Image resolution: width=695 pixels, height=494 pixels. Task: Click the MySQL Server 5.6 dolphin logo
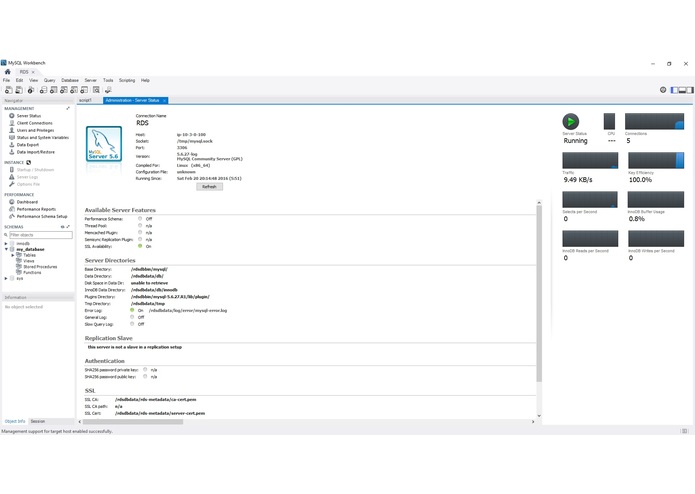[x=104, y=144]
